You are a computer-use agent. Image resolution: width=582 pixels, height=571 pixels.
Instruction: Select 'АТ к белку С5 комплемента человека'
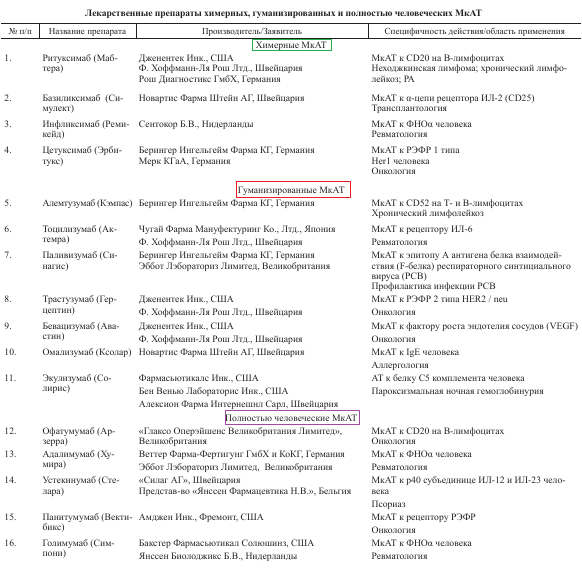point(448,378)
